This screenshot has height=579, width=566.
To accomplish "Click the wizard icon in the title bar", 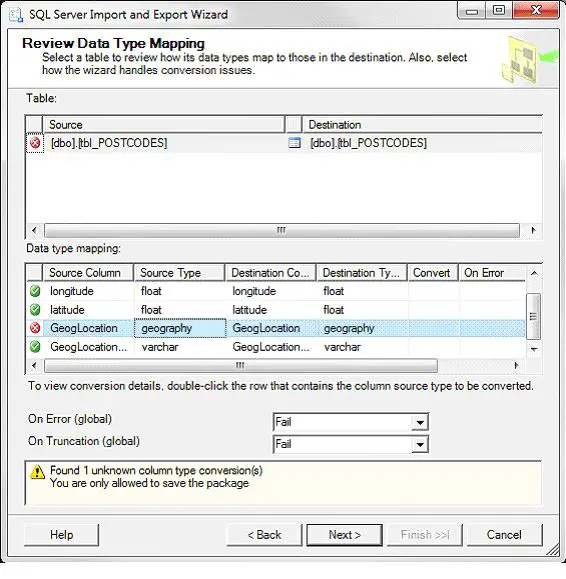I will (x=16, y=15).
